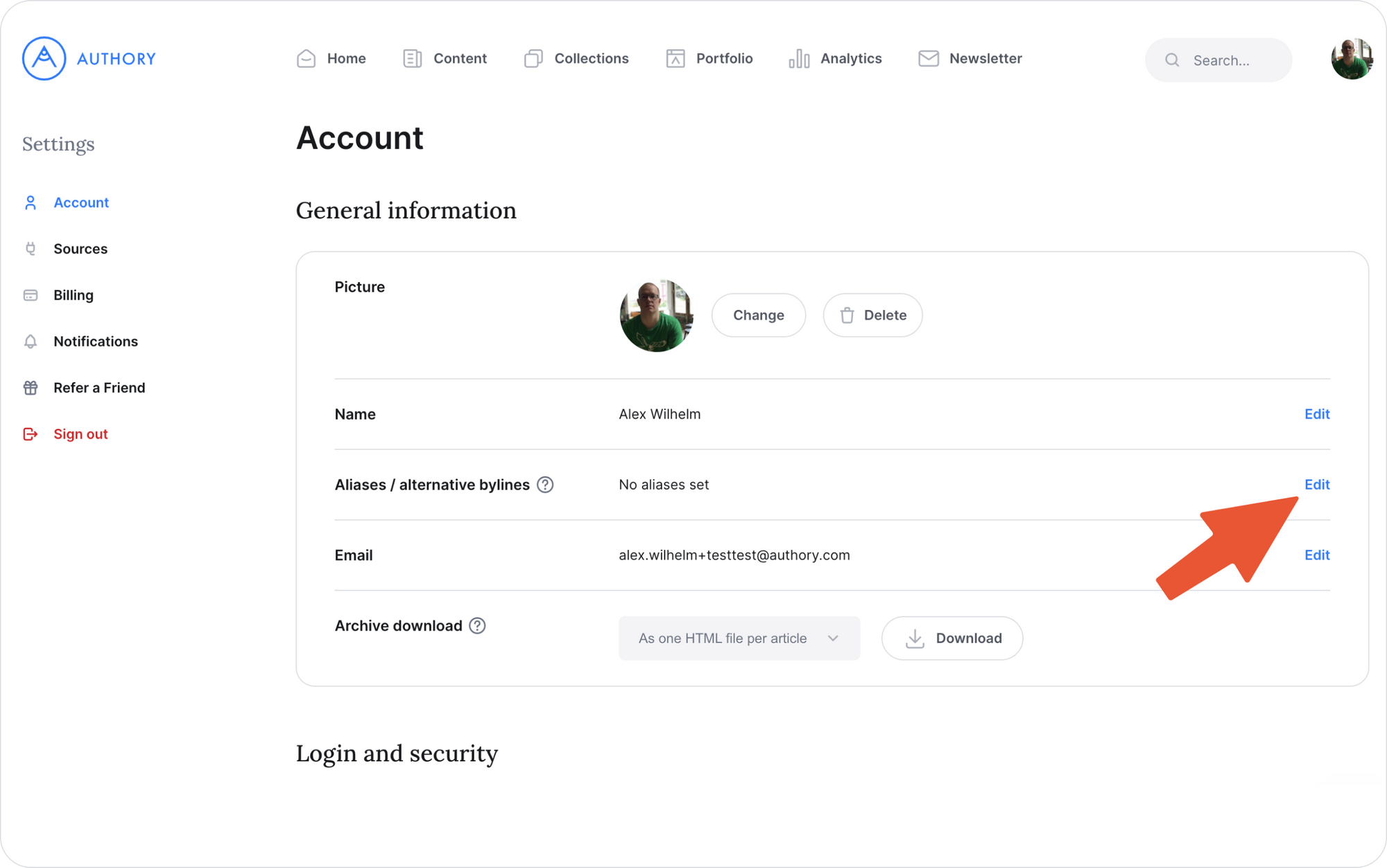Click the 'Account' page title
Image resolution: width=1387 pixels, height=868 pixels.
pos(360,138)
